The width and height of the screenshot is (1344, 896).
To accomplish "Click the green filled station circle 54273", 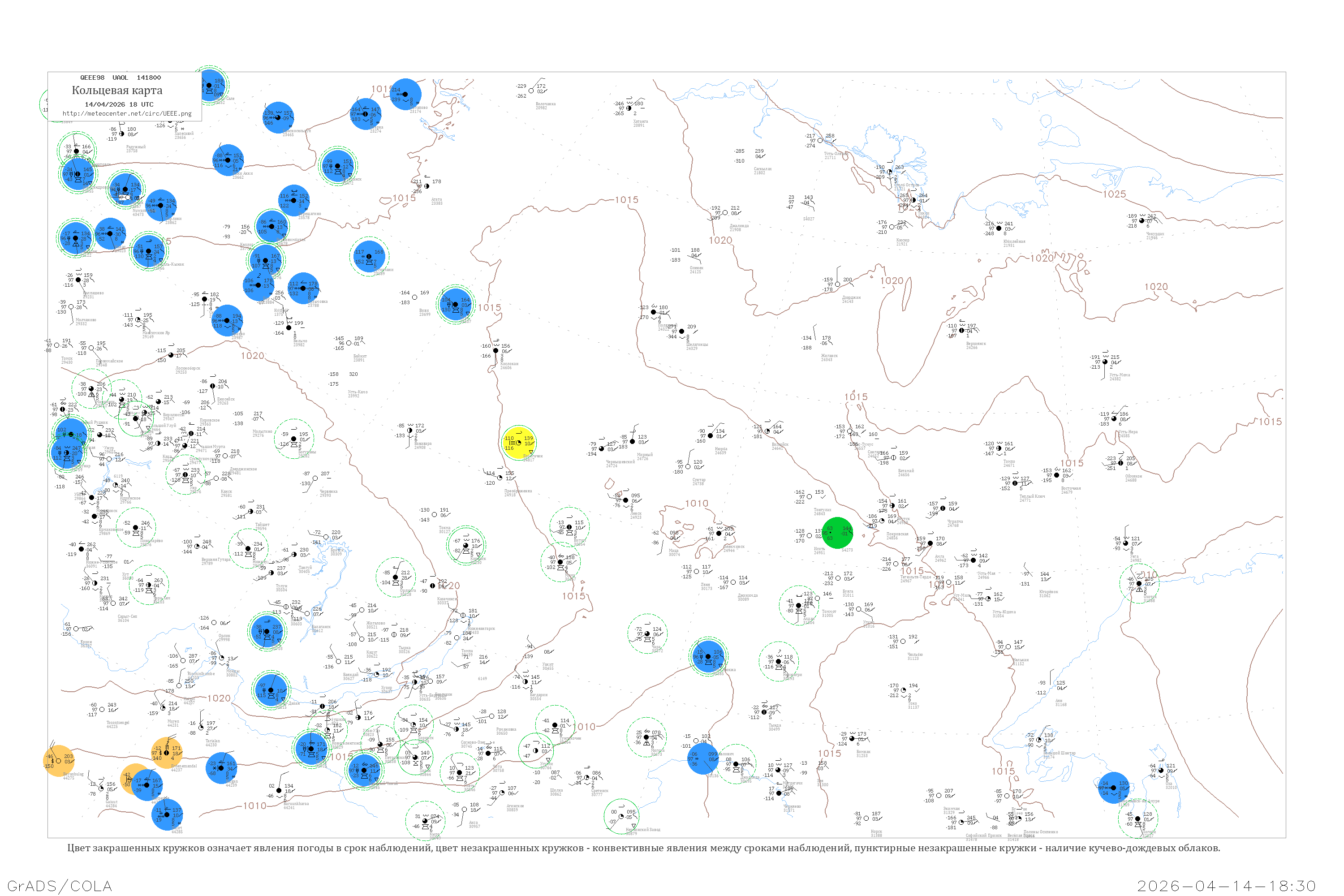I will click(837, 533).
